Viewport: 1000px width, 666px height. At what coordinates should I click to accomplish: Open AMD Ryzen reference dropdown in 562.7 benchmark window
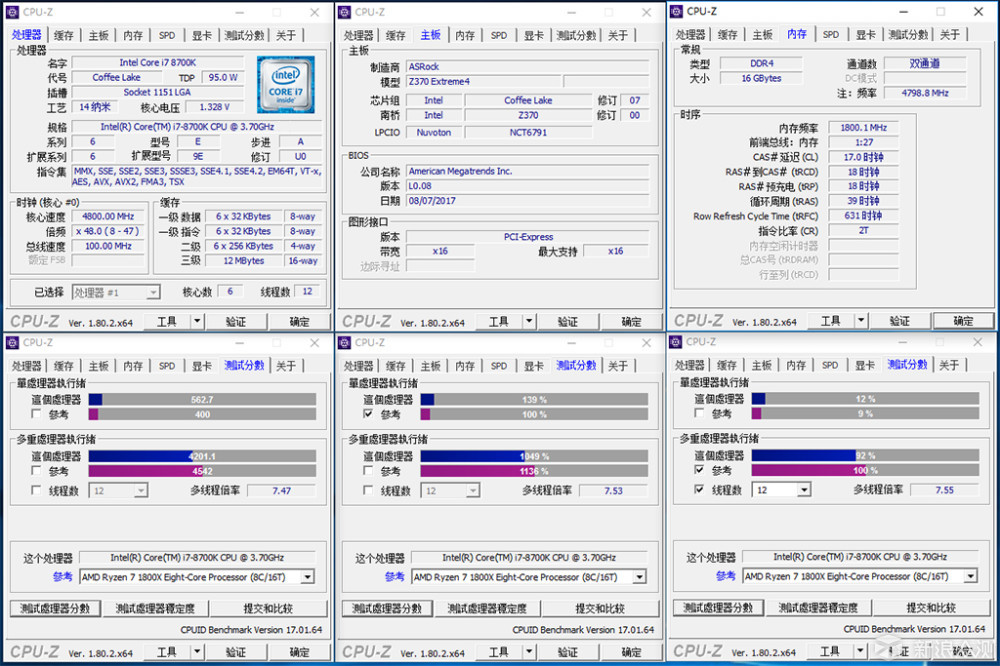pos(307,577)
